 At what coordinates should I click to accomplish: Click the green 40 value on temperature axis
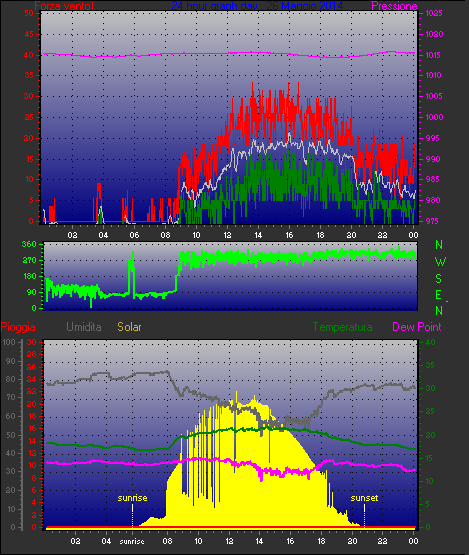[x=430, y=342]
